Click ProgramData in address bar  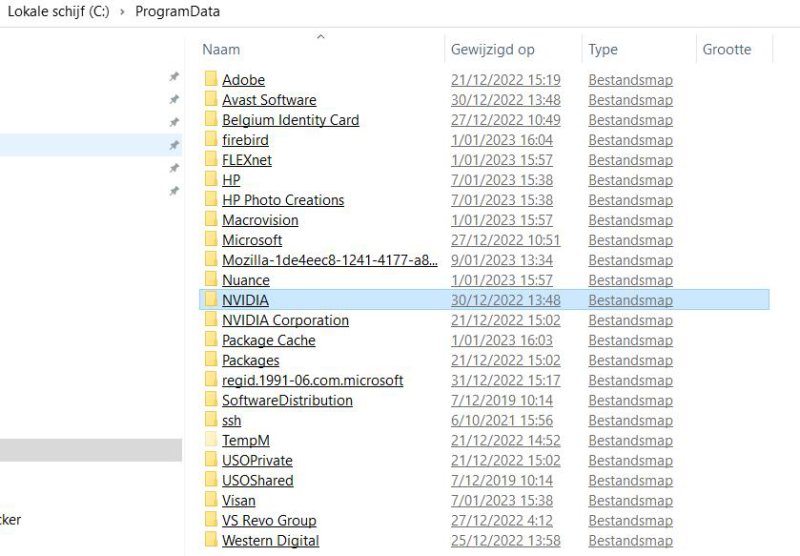177,12
